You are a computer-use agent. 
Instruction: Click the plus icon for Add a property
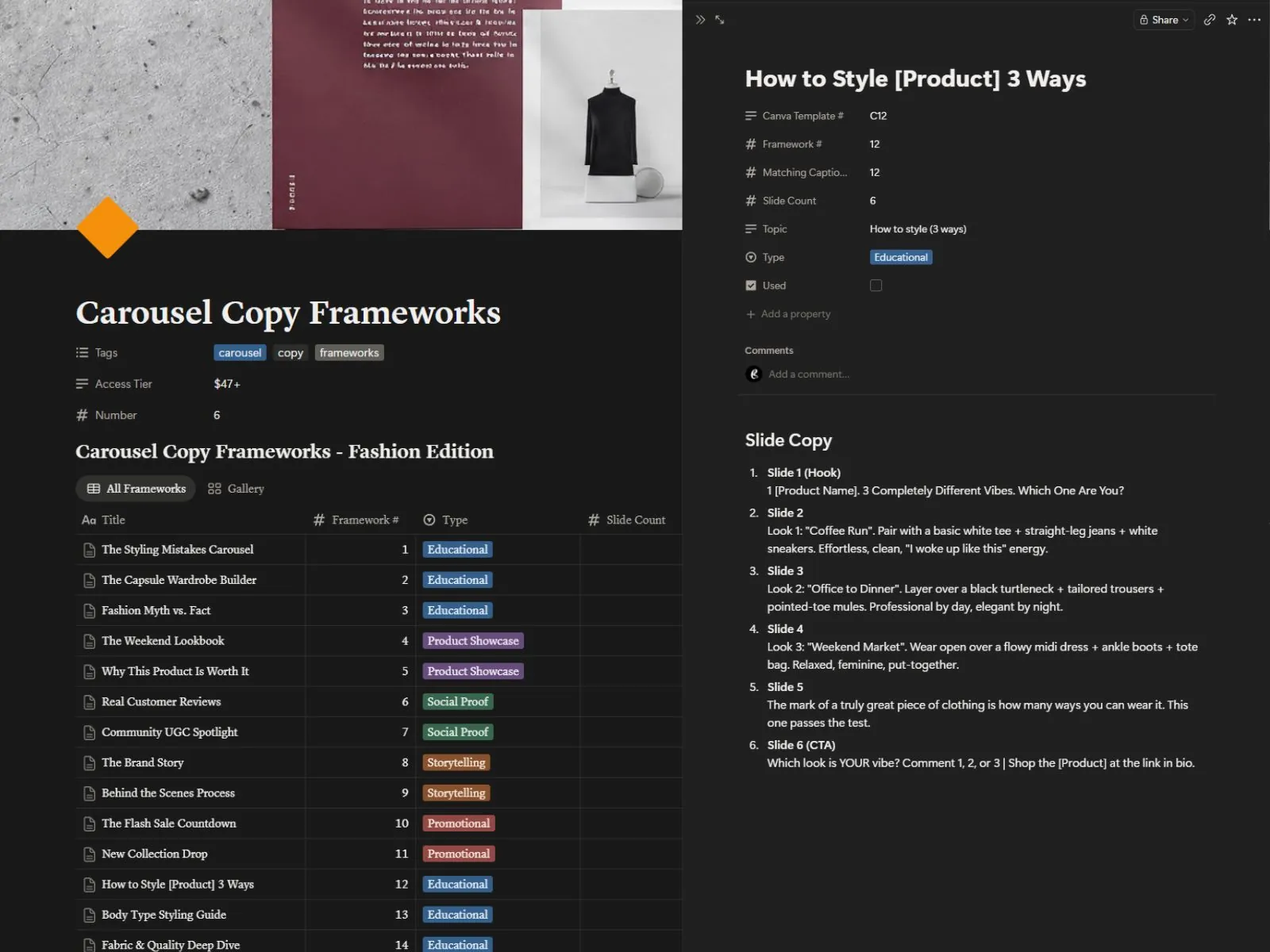pos(751,314)
